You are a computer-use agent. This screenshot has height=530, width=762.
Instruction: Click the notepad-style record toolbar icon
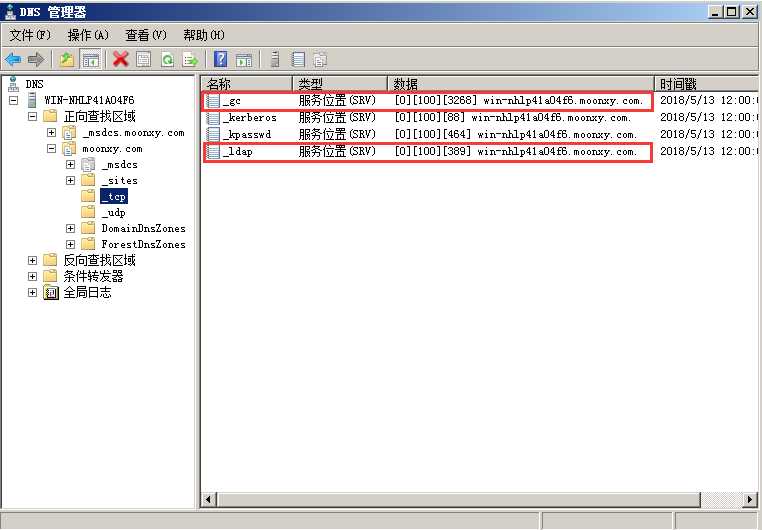coord(298,59)
